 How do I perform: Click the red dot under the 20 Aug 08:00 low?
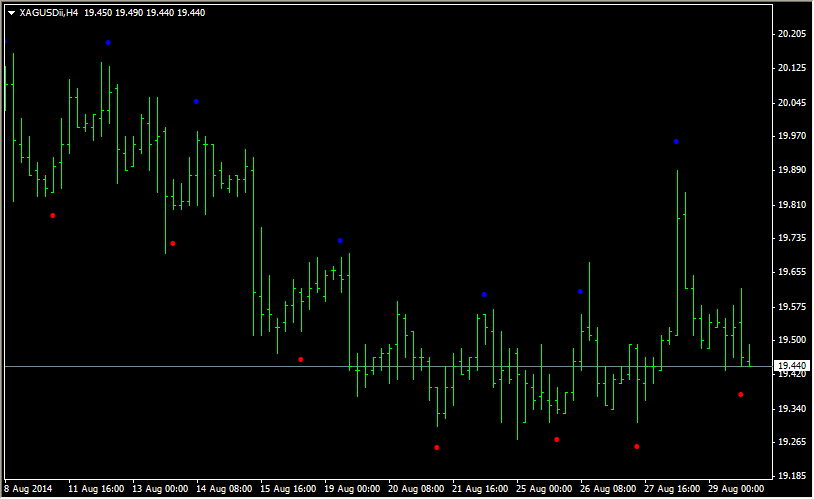point(437,448)
